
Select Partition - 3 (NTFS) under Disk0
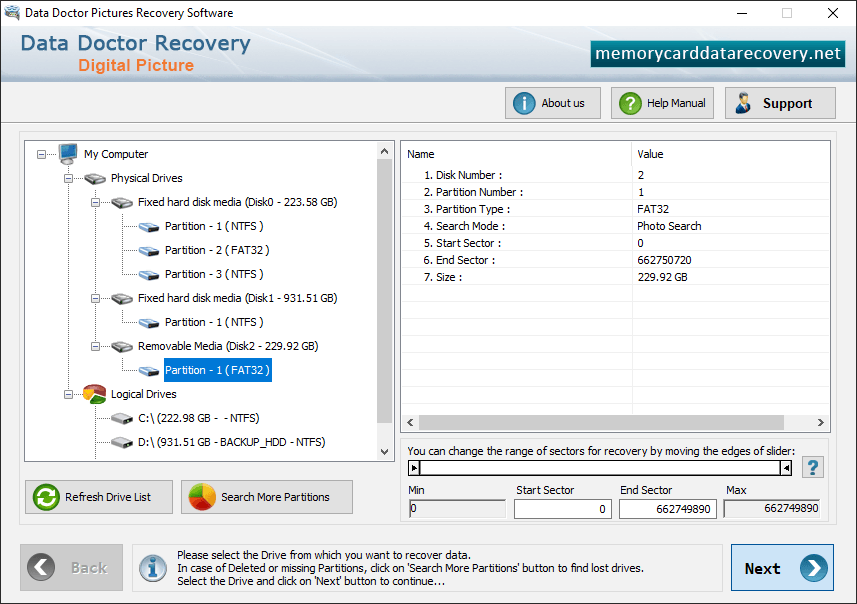[214, 274]
